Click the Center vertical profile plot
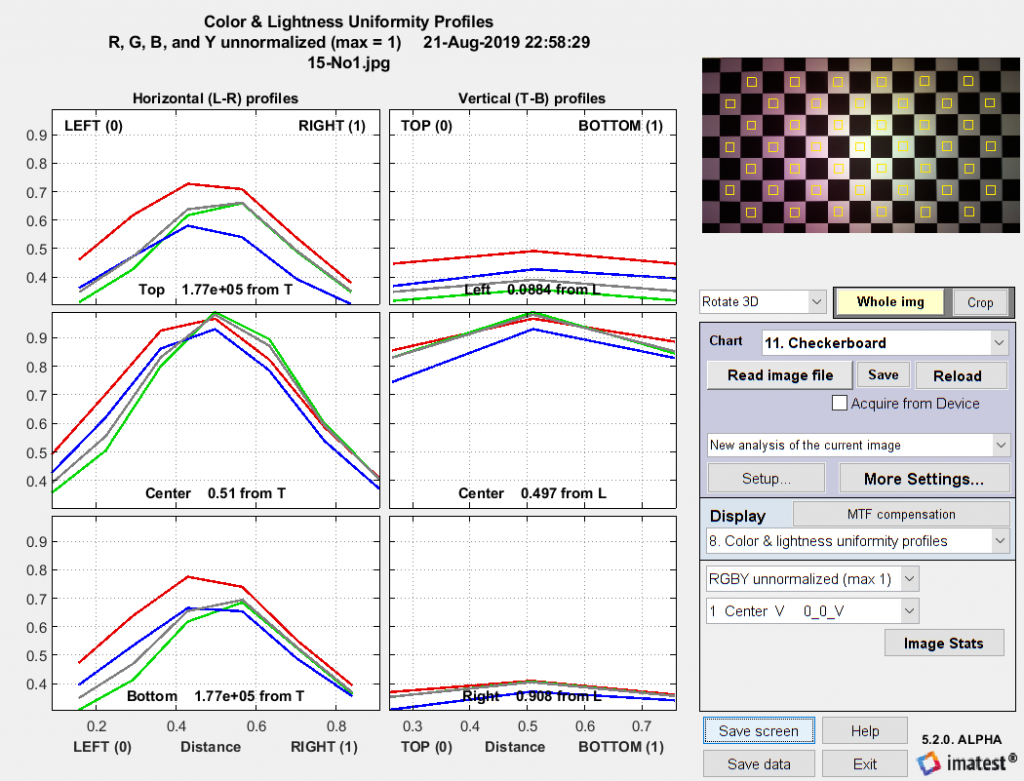This screenshot has width=1024, height=781. point(533,410)
